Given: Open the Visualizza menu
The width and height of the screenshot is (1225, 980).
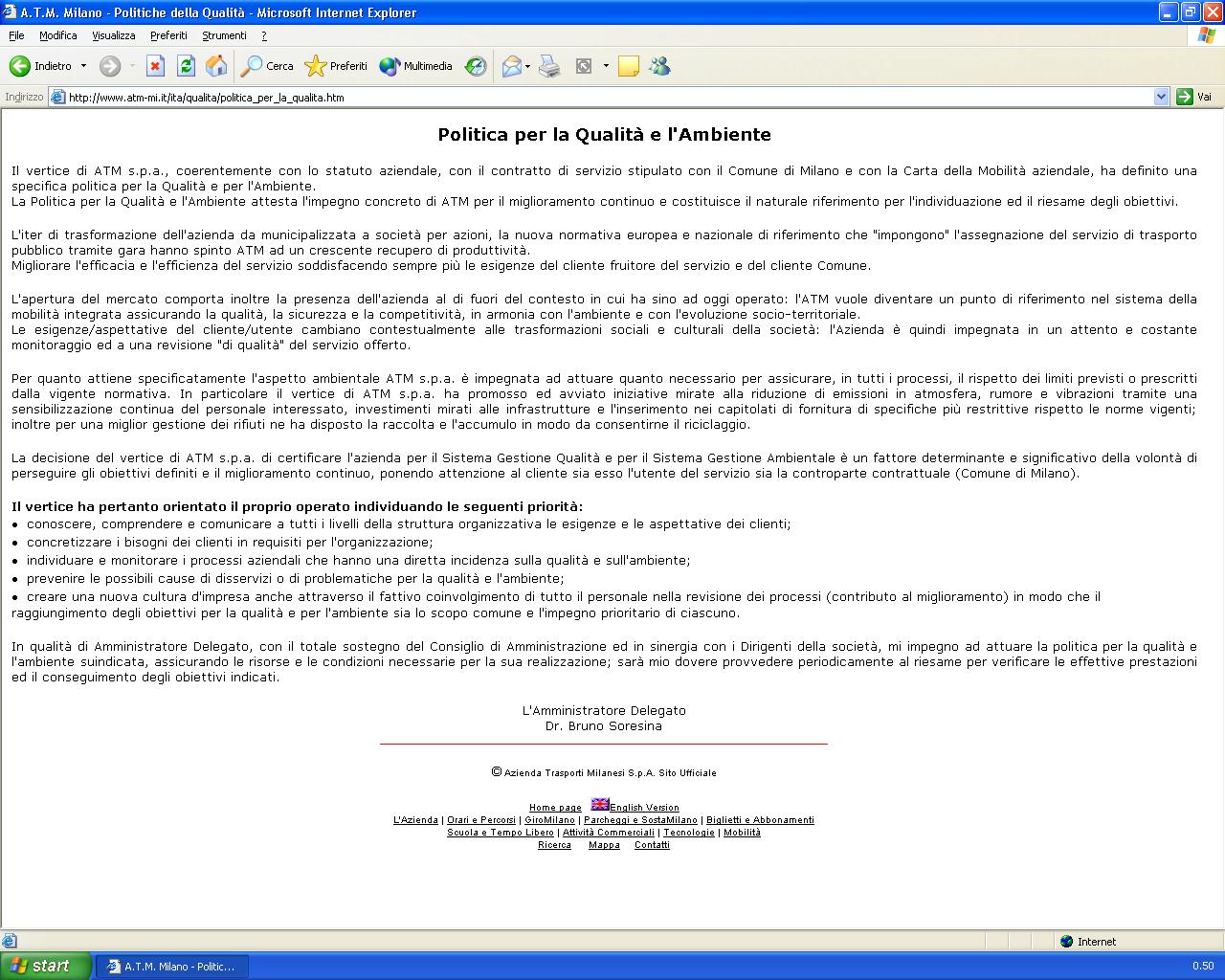Looking at the screenshot, I should [114, 35].
